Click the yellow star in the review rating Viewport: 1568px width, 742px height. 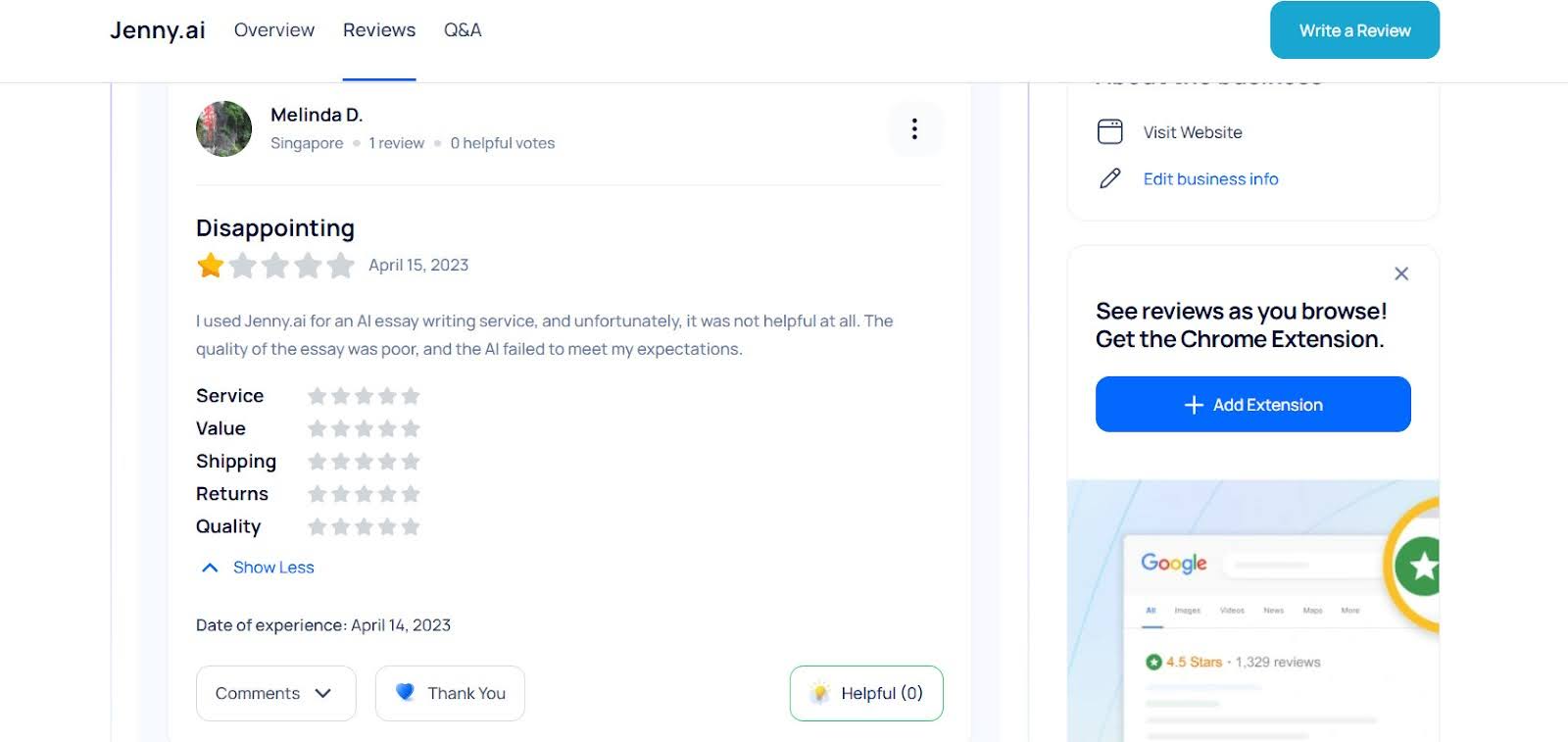211,265
